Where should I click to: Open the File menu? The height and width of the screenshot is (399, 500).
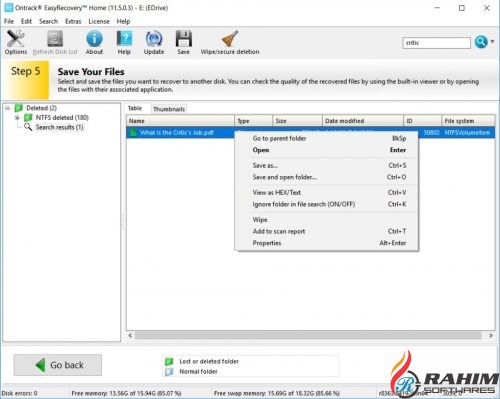point(9,21)
